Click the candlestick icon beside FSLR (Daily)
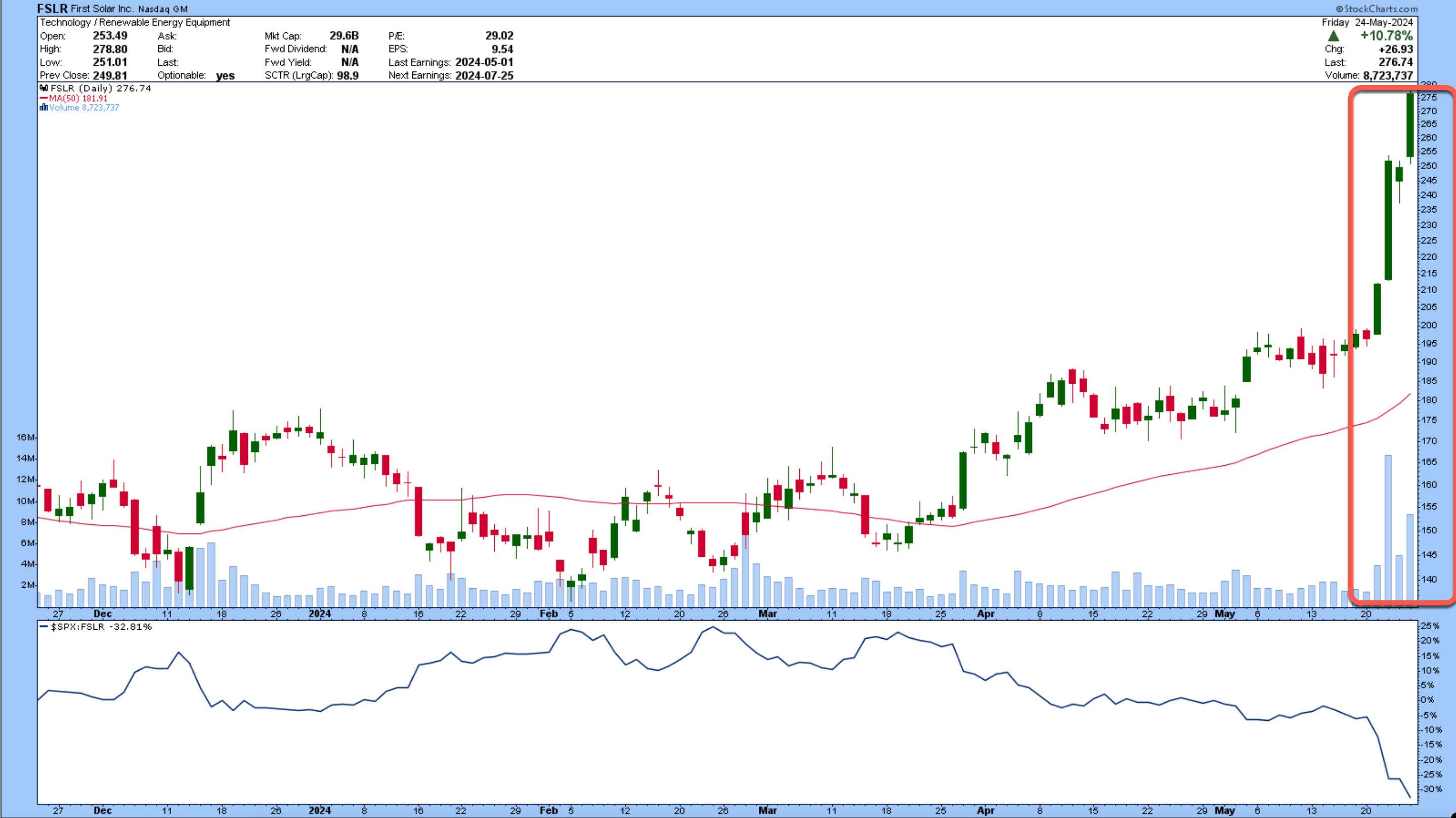1456x818 pixels. tap(44, 88)
